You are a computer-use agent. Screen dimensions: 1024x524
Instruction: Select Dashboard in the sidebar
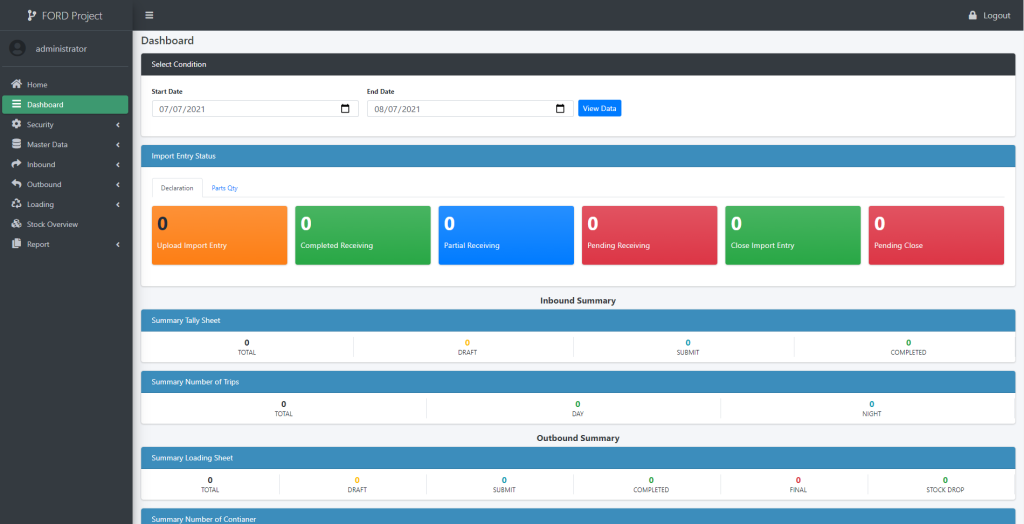click(65, 105)
